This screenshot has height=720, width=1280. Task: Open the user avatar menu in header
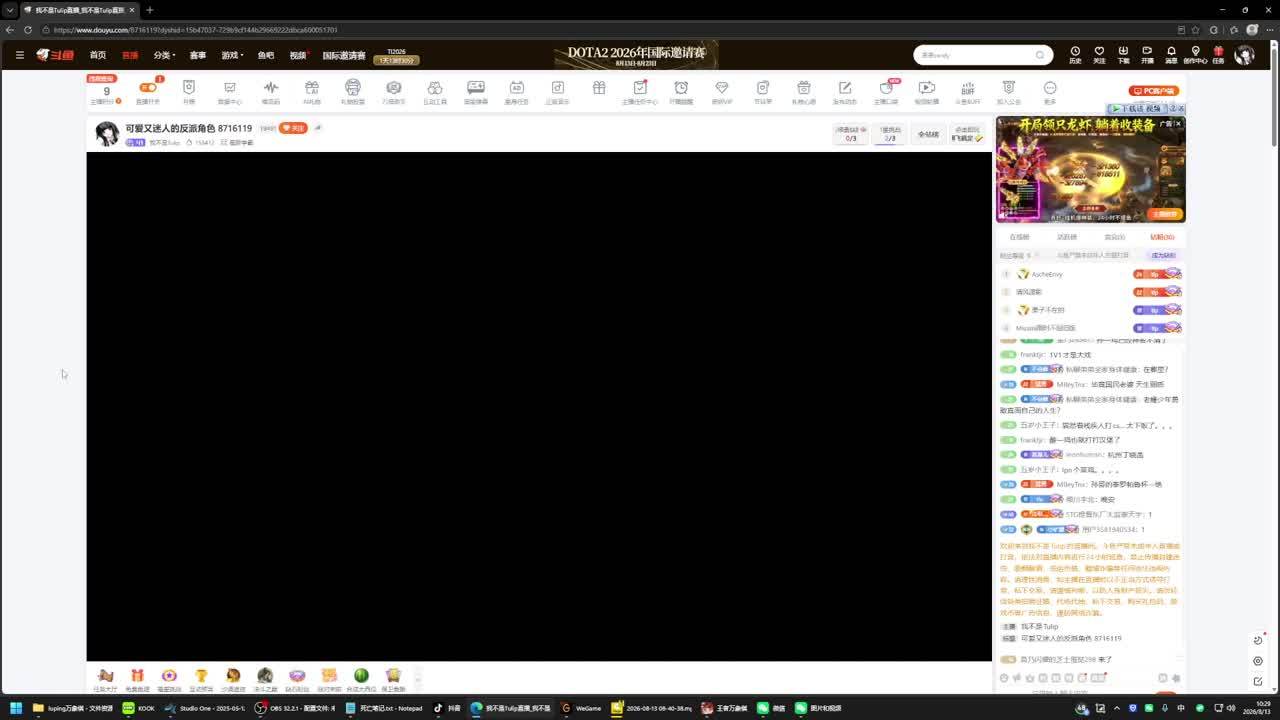click(1244, 55)
